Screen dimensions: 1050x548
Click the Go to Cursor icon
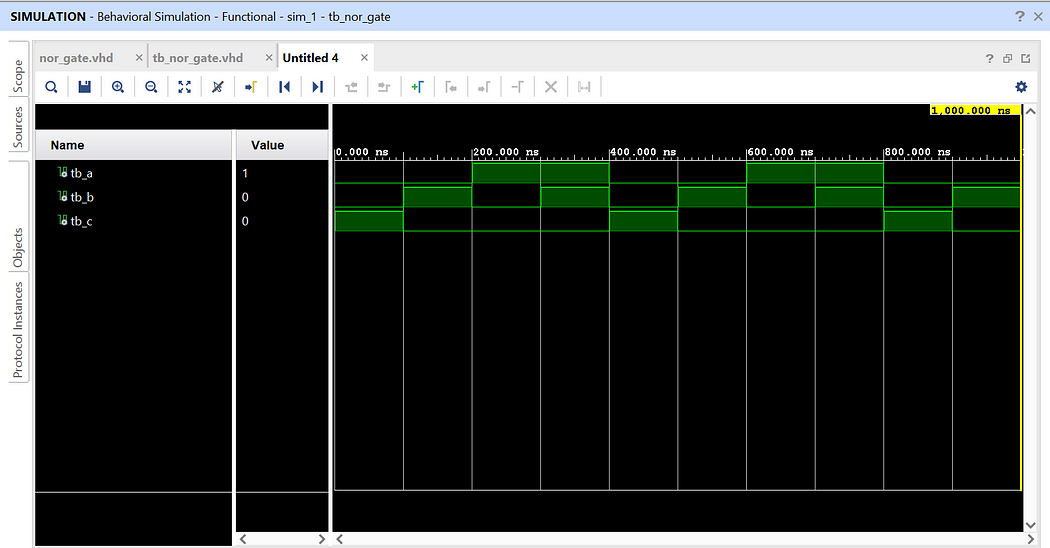point(251,86)
